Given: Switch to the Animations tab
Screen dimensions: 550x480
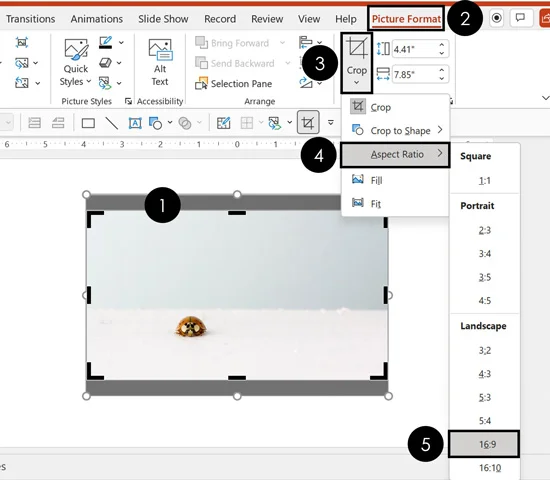Looking at the screenshot, I should [x=96, y=19].
